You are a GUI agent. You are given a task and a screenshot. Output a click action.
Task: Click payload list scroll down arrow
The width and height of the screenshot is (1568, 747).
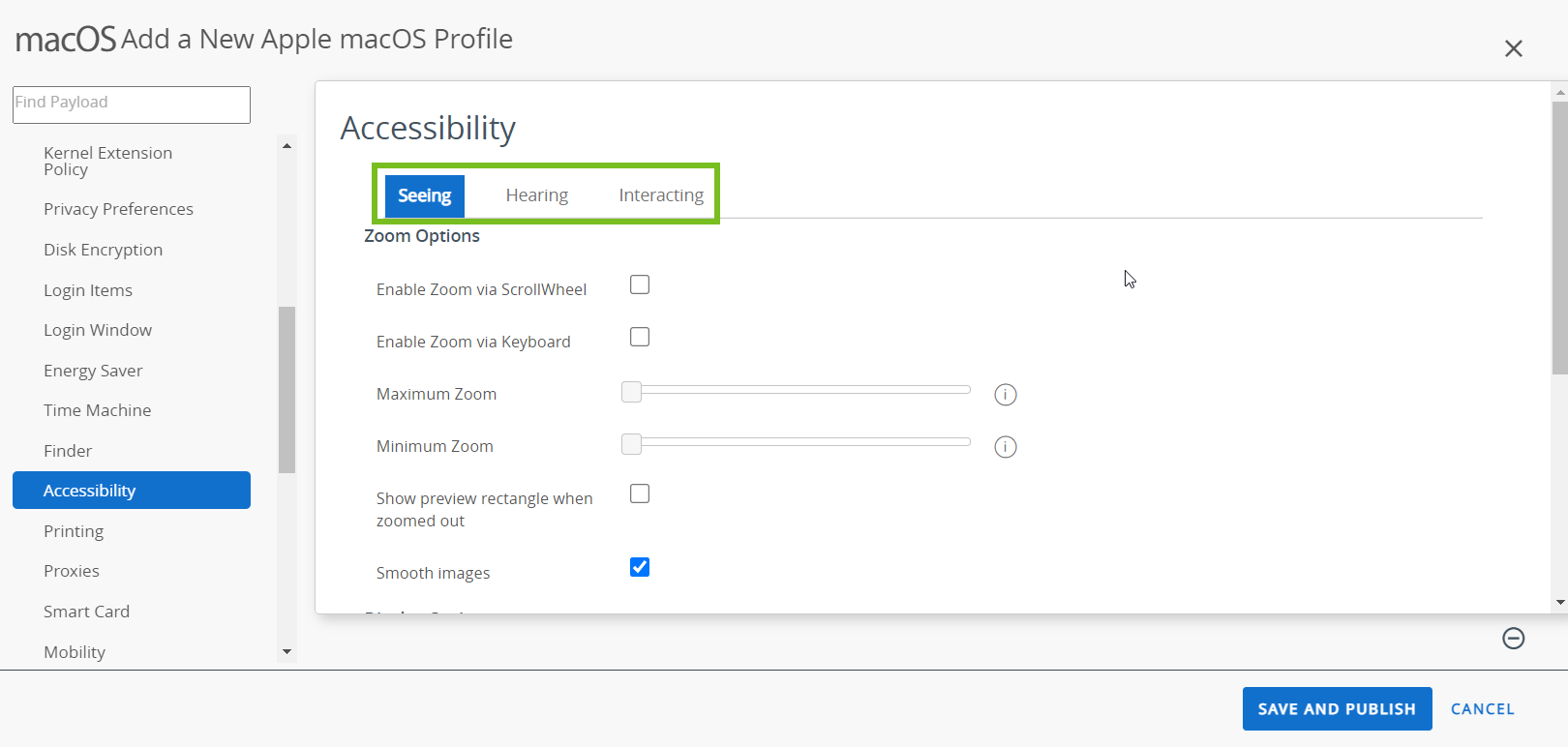click(286, 652)
